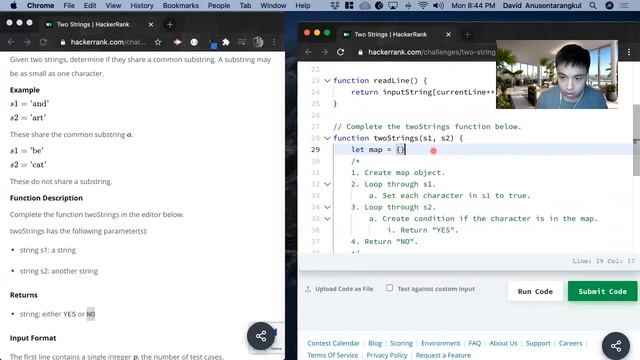Go back in left Chrome window
The width and height of the screenshot is (640, 360).
11,42
